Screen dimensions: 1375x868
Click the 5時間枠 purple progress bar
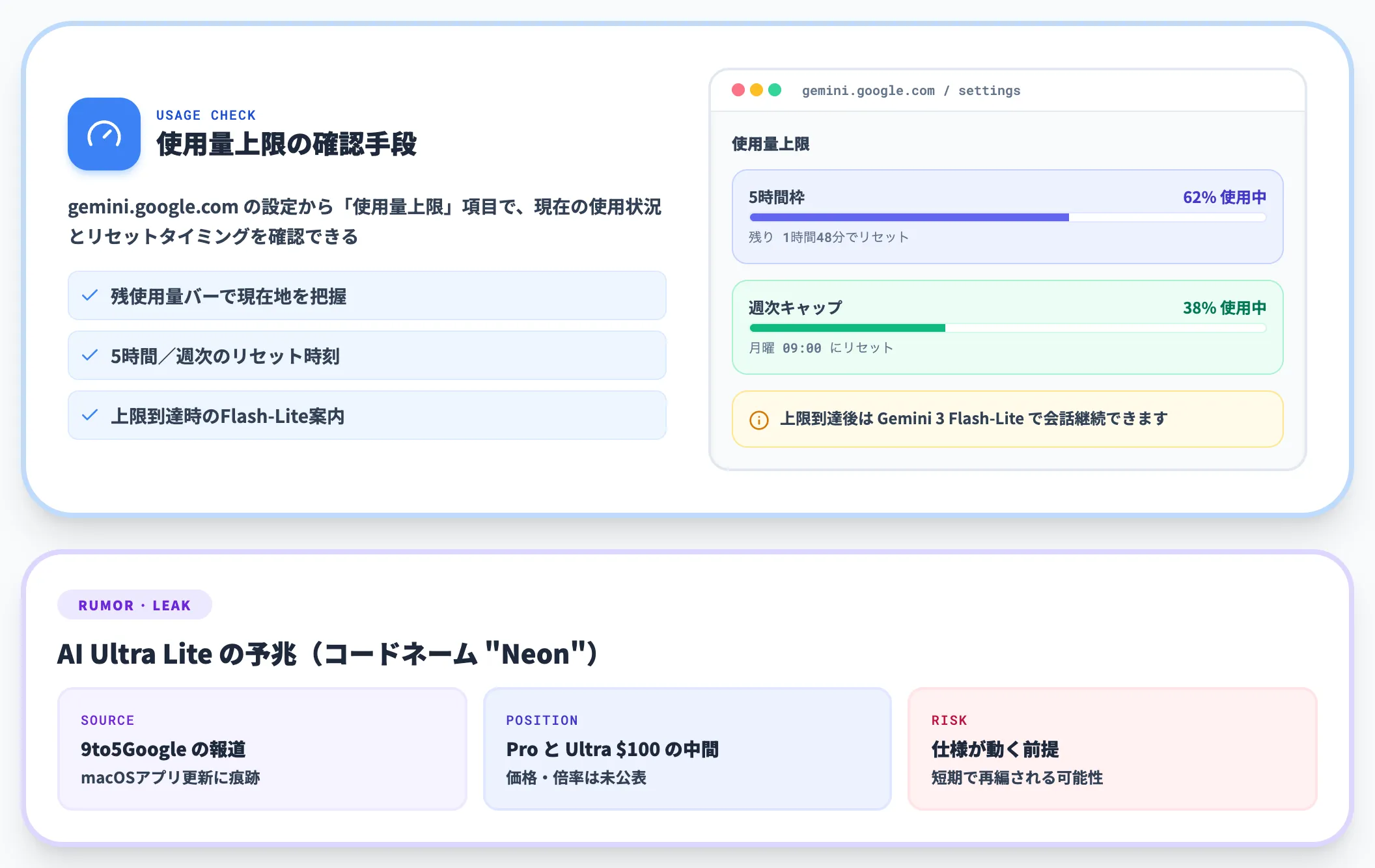pyautogui.click(x=1008, y=217)
